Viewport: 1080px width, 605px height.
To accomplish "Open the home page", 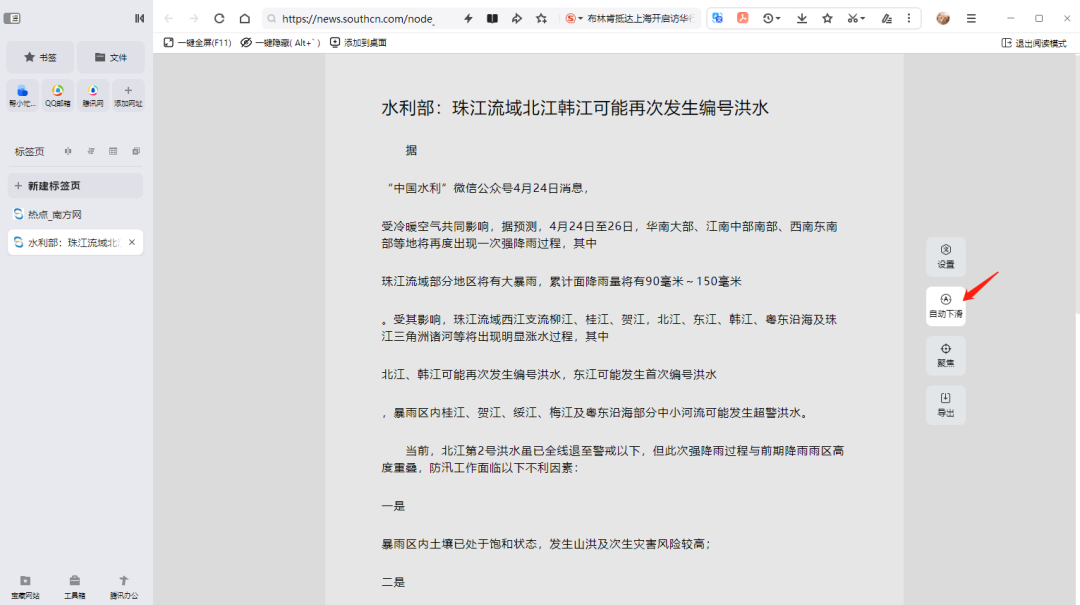I will (245, 19).
